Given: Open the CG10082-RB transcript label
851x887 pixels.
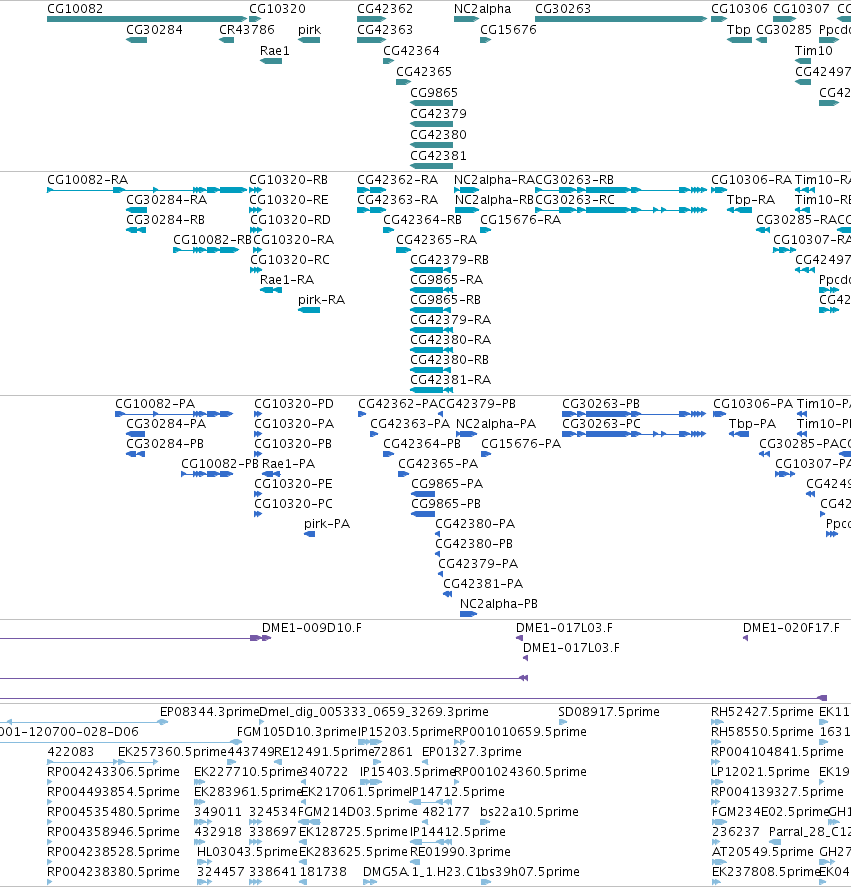Looking at the screenshot, I should pos(212,240).
